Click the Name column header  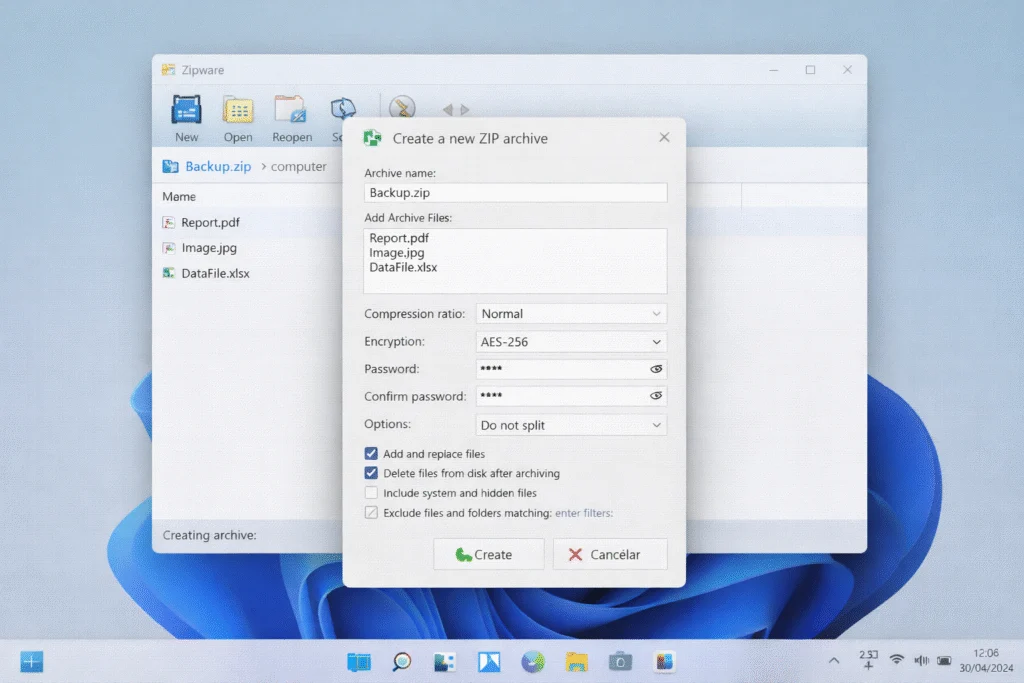click(x=178, y=196)
